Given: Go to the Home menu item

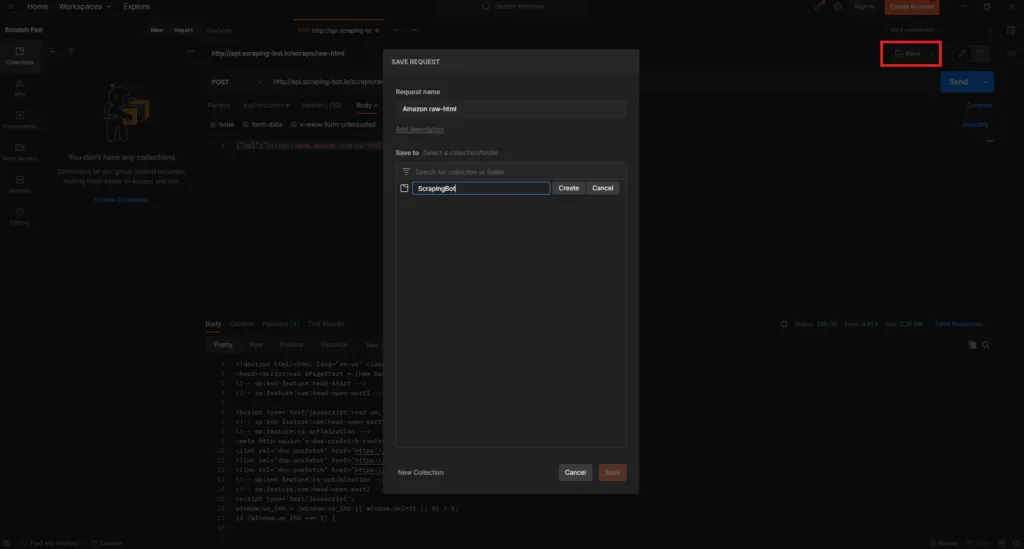Looking at the screenshot, I should pyautogui.click(x=36, y=6).
